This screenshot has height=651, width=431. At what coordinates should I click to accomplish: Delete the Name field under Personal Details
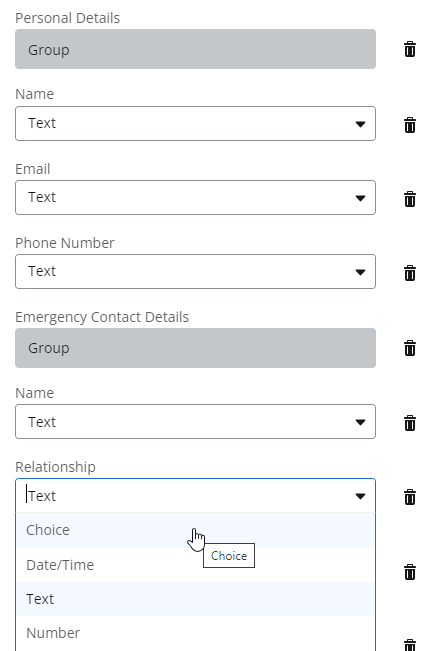pyautogui.click(x=409, y=125)
